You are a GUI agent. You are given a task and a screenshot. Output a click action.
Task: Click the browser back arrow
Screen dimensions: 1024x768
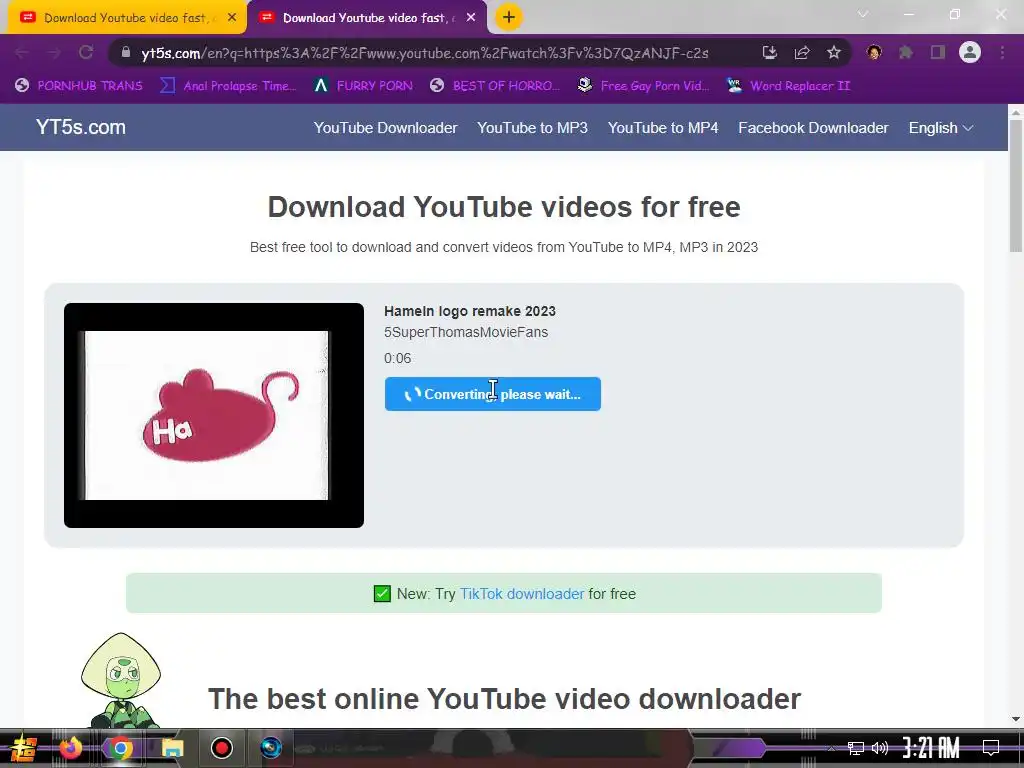tap(21, 52)
